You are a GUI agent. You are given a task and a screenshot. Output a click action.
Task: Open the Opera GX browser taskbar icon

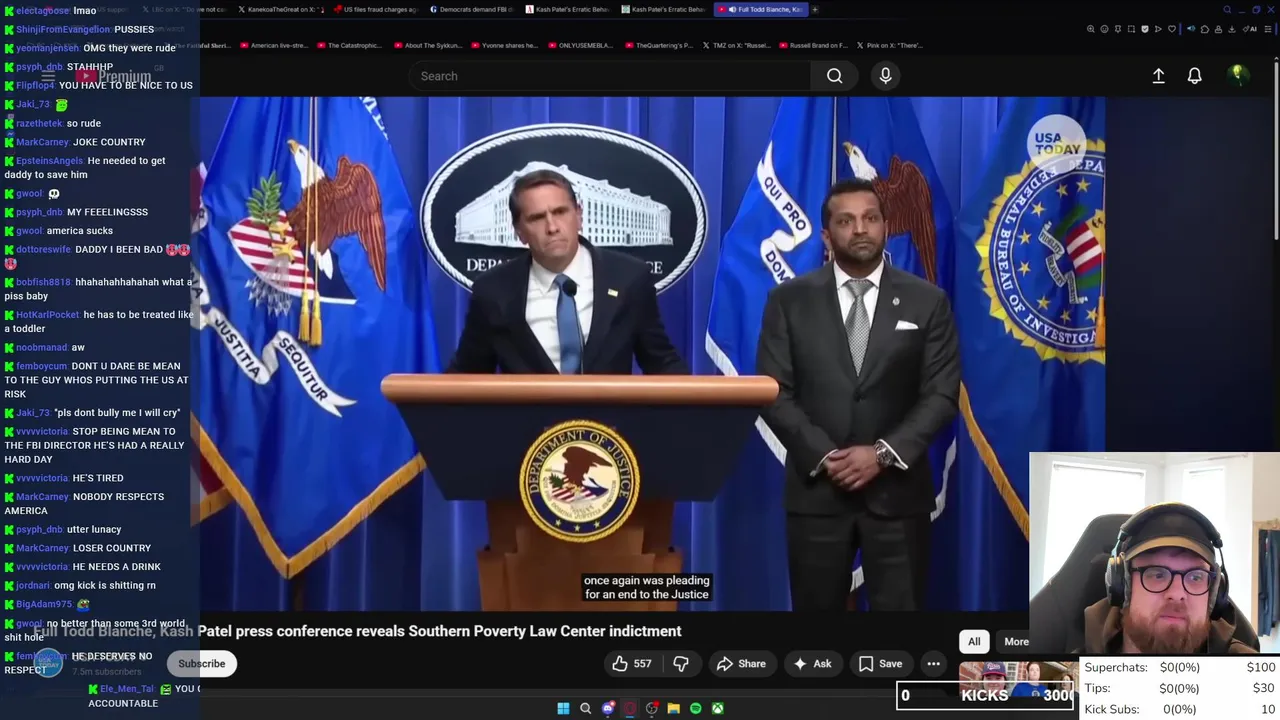pyautogui.click(x=629, y=709)
